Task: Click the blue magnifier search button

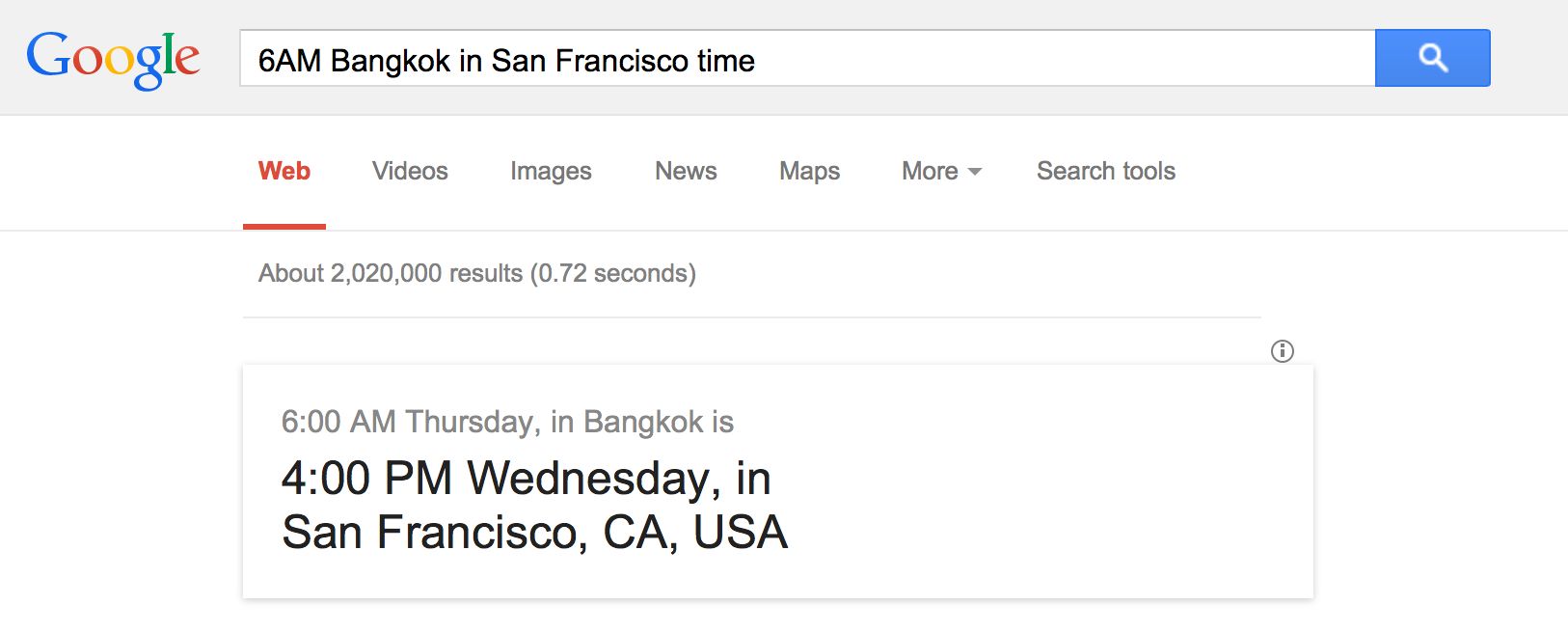Action: 1432,58
